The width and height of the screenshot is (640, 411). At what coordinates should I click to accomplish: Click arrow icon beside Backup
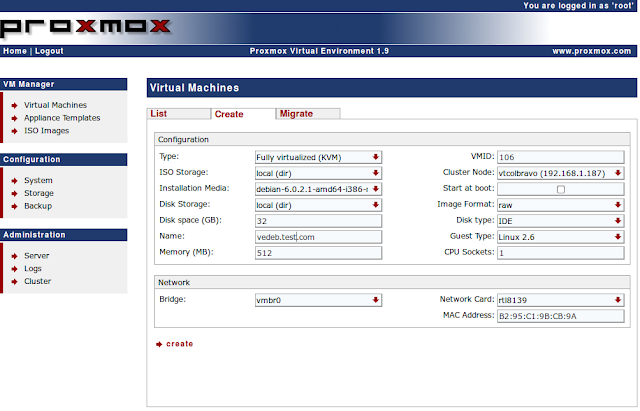tap(15, 207)
